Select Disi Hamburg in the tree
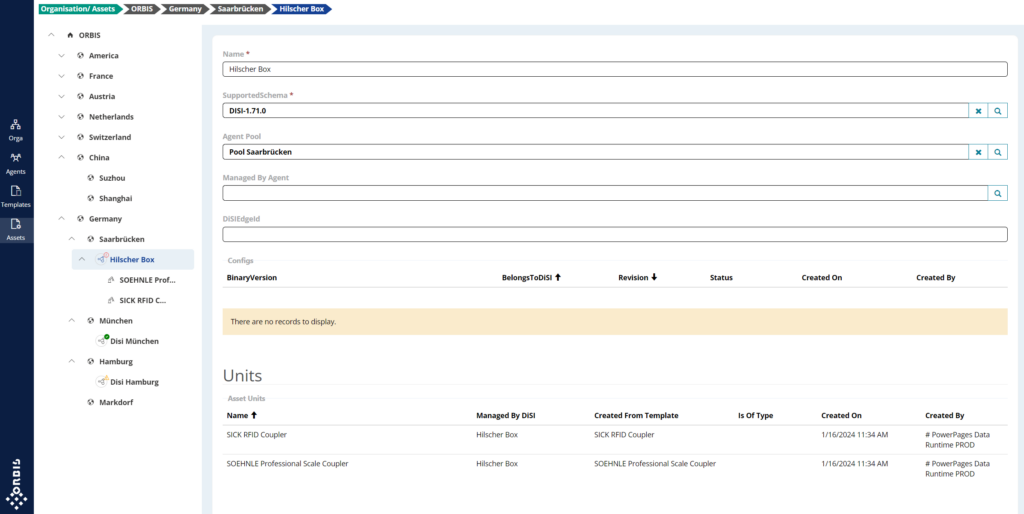This screenshot has height=514, width=1024. (133, 382)
